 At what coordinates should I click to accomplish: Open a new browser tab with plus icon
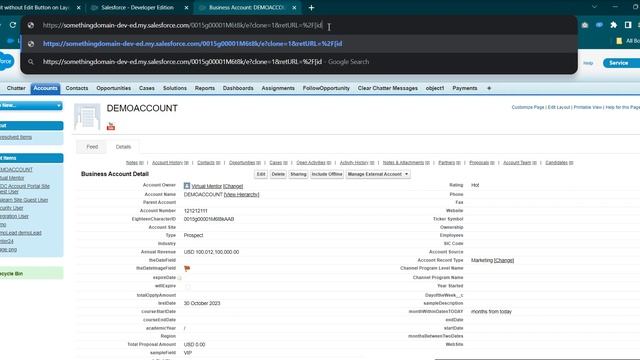click(x=311, y=8)
